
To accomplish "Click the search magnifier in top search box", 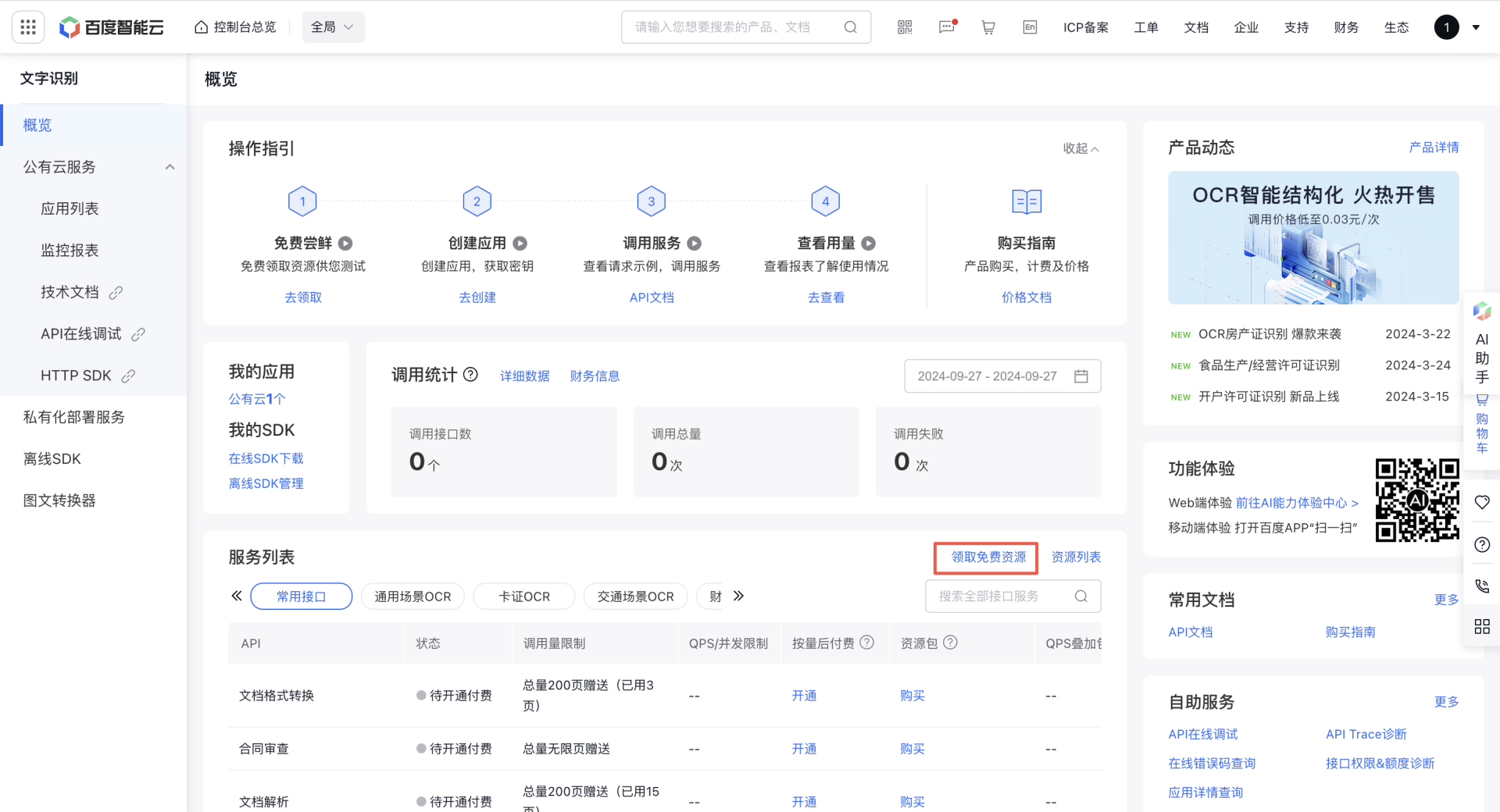I will 851,27.
